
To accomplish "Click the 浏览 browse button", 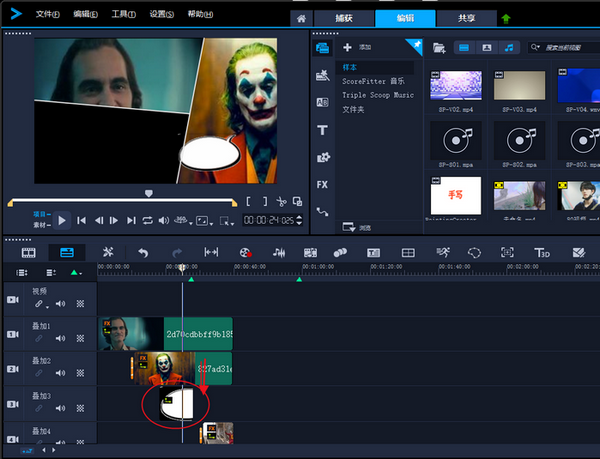I will (x=357, y=227).
